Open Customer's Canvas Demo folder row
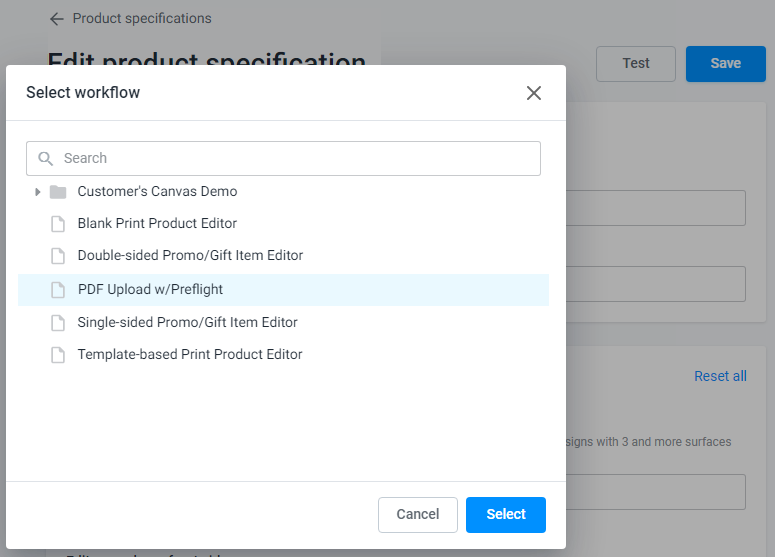Image resolution: width=775 pixels, height=557 pixels. tap(157, 191)
